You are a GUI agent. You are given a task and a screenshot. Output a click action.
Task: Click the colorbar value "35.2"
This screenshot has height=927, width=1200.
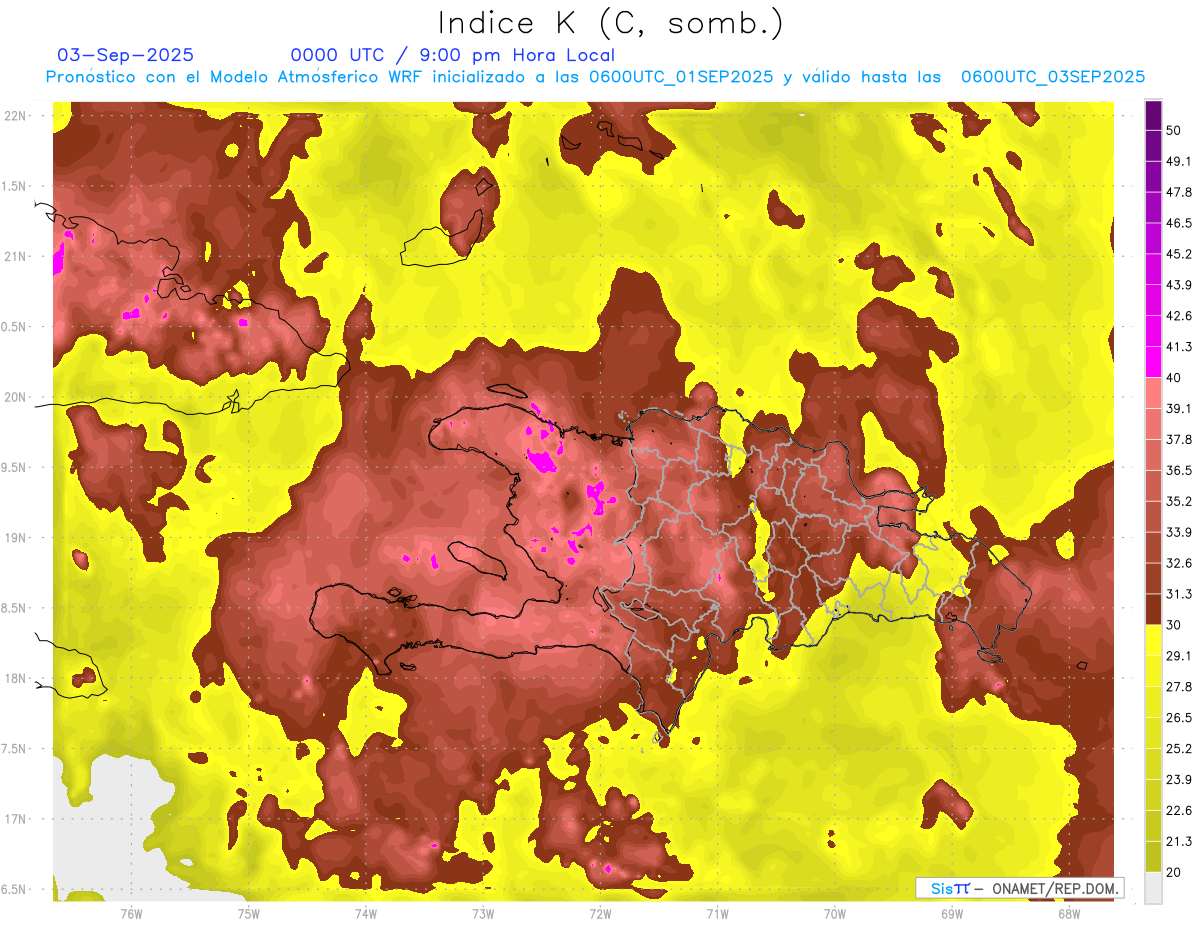[x=1179, y=501]
